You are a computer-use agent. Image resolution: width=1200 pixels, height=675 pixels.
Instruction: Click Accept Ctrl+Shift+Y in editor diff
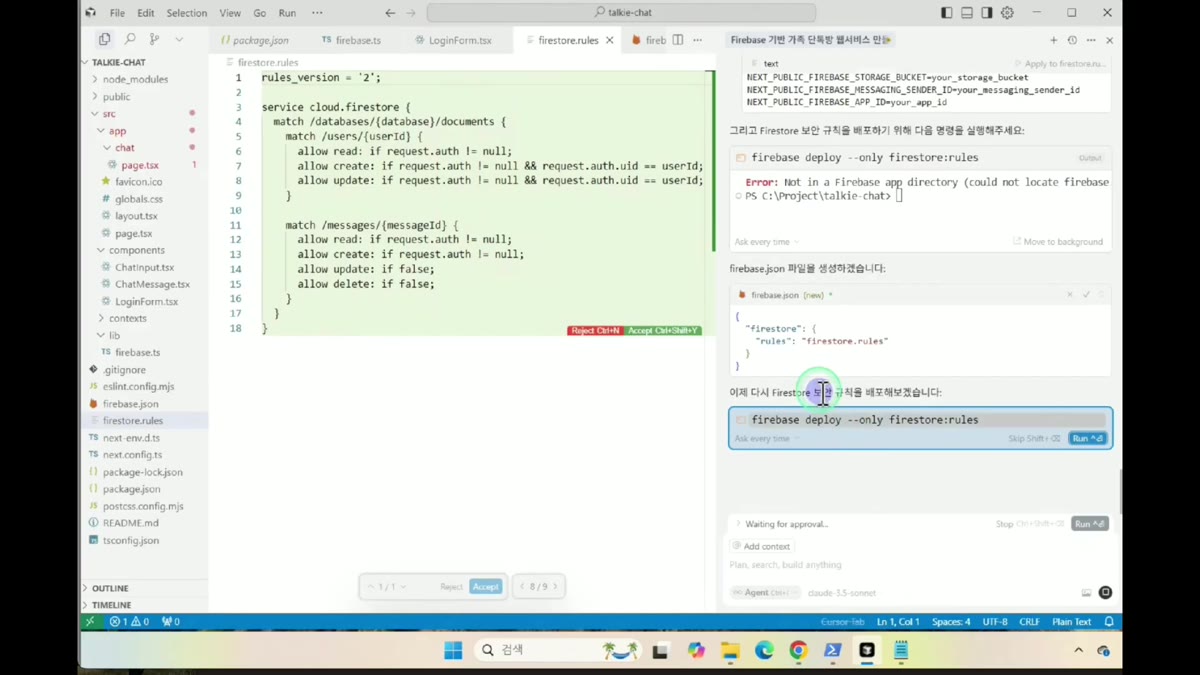click(x=663, y=330)
